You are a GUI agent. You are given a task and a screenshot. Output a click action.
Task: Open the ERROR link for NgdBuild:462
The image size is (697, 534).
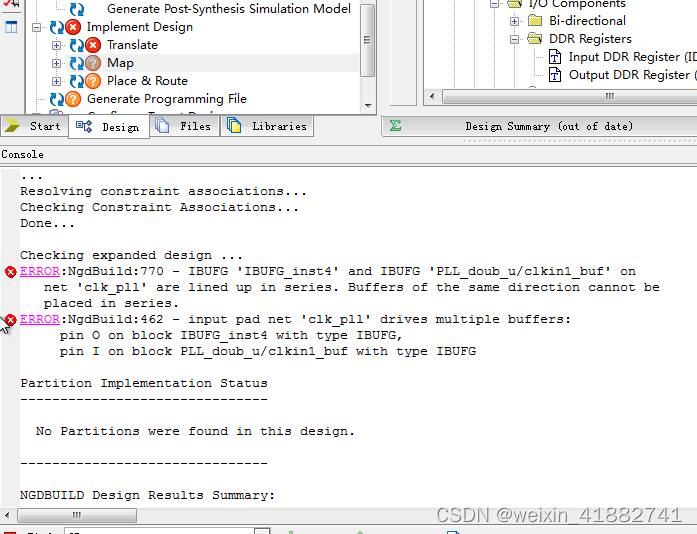point(40,319)
